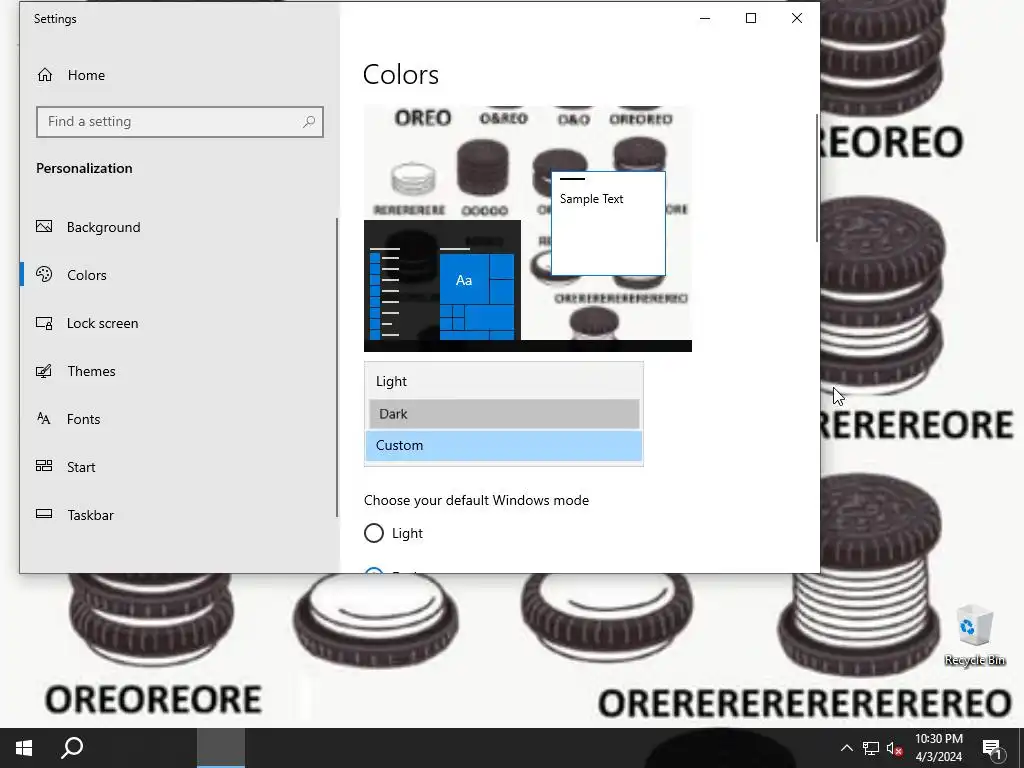This screenshot has width=1024, height=768.
Task: Click the Aa tile in the preview
Action: (464, 280)
